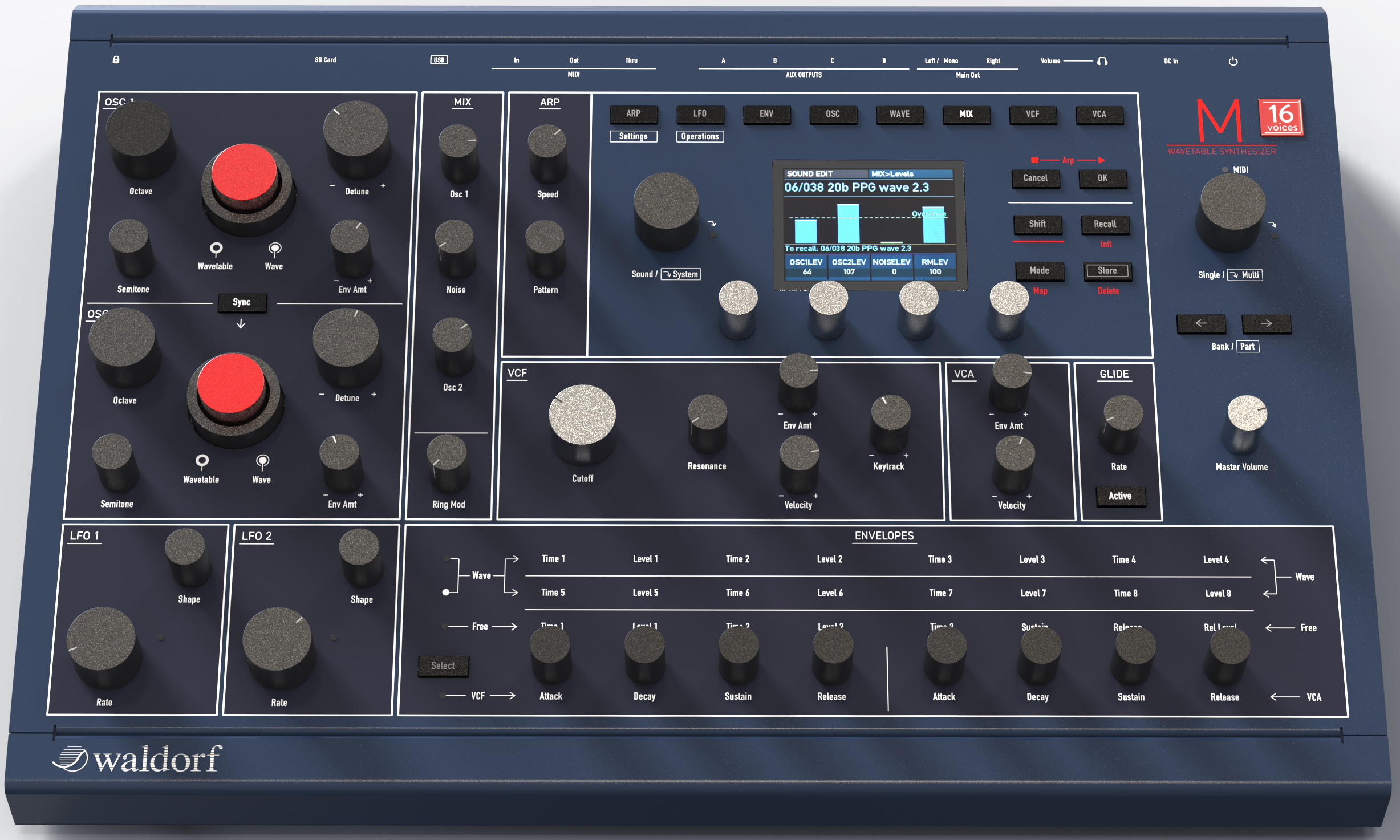Click the large silver Cutoff knob

582,415
